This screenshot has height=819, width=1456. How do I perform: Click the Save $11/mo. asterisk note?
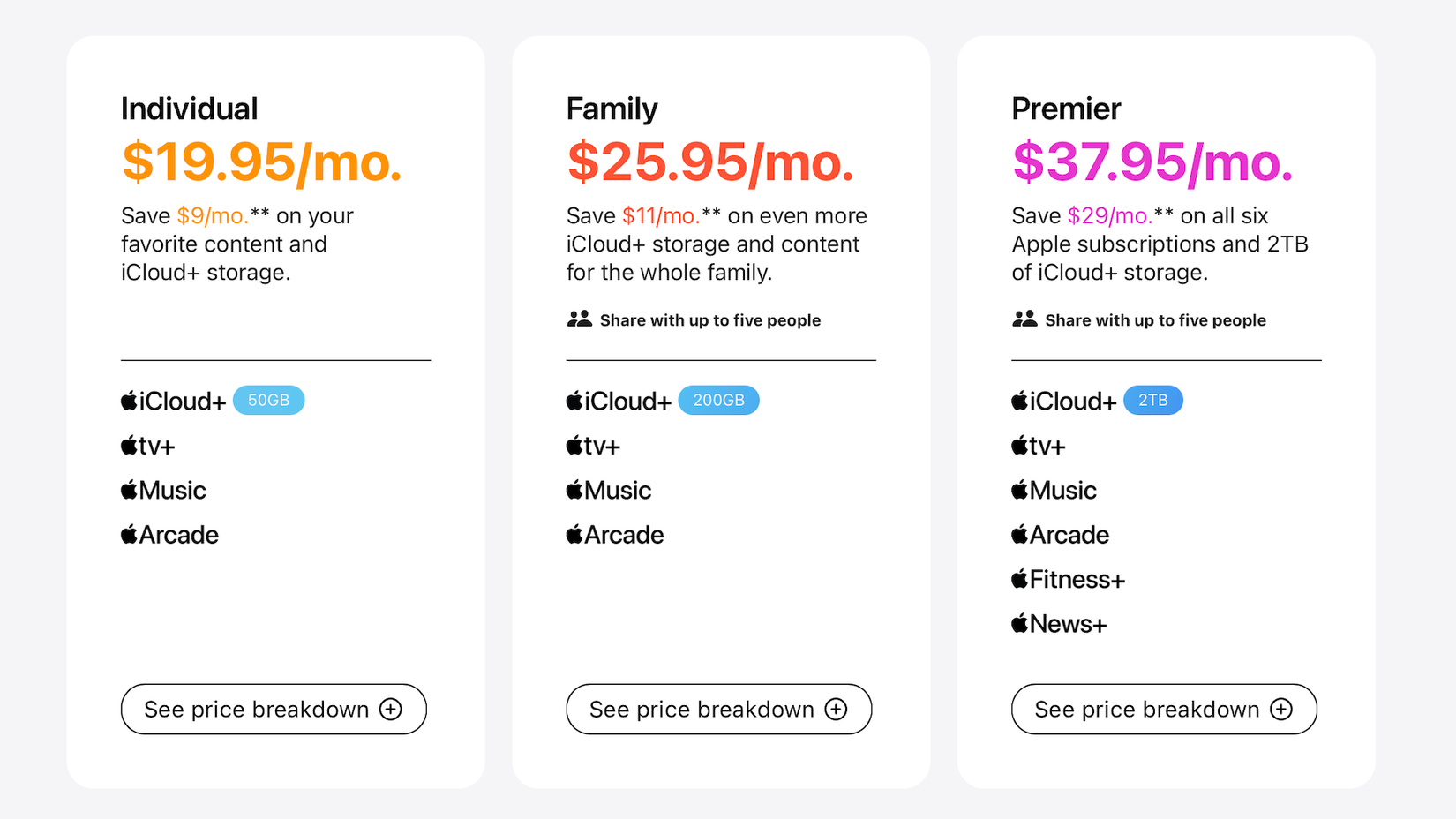pyautogui.click(x=711, y=212)
